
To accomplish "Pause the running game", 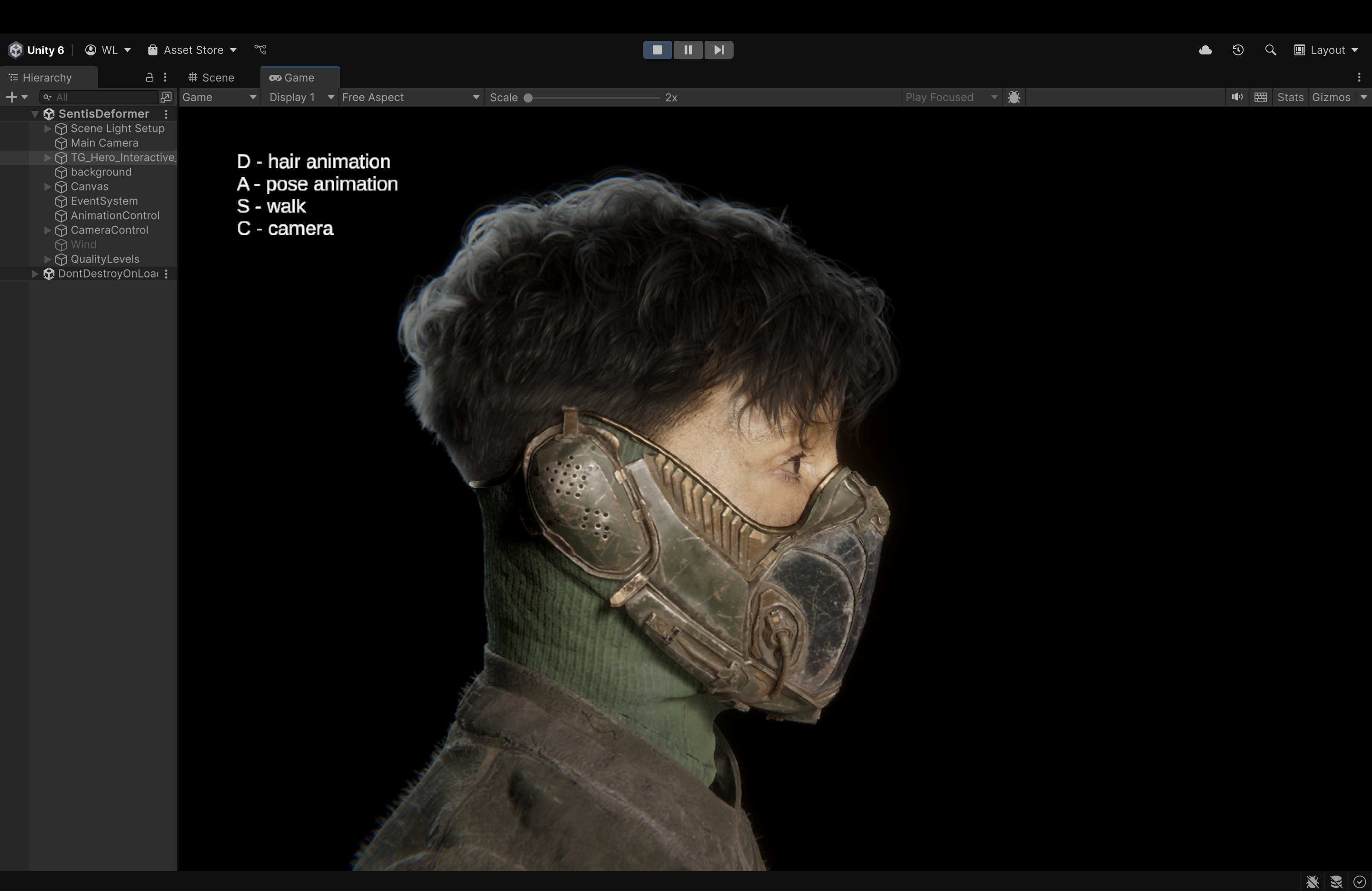I will click(688, 50).
